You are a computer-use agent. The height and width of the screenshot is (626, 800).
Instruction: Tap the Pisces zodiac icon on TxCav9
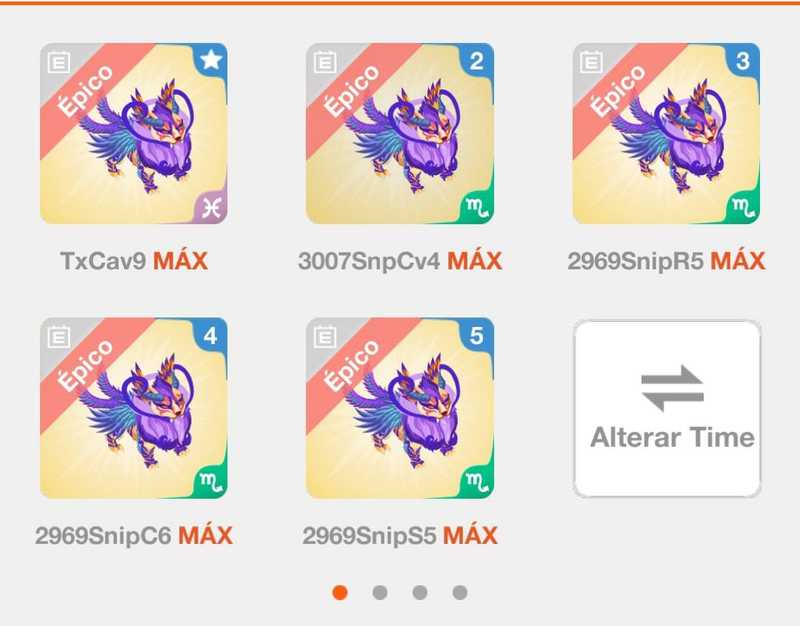coord(211,208)
